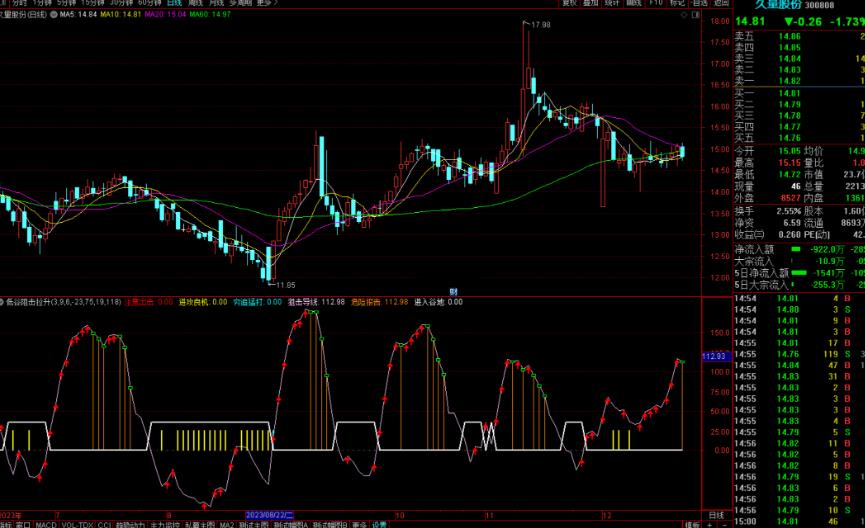Click the MA20 value in the legend
The image size is (865, 528).
pos(165,14)
